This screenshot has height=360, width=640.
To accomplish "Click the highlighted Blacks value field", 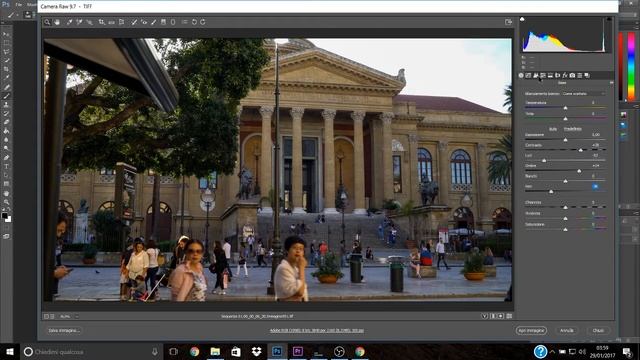I will [x=595, y=187].
